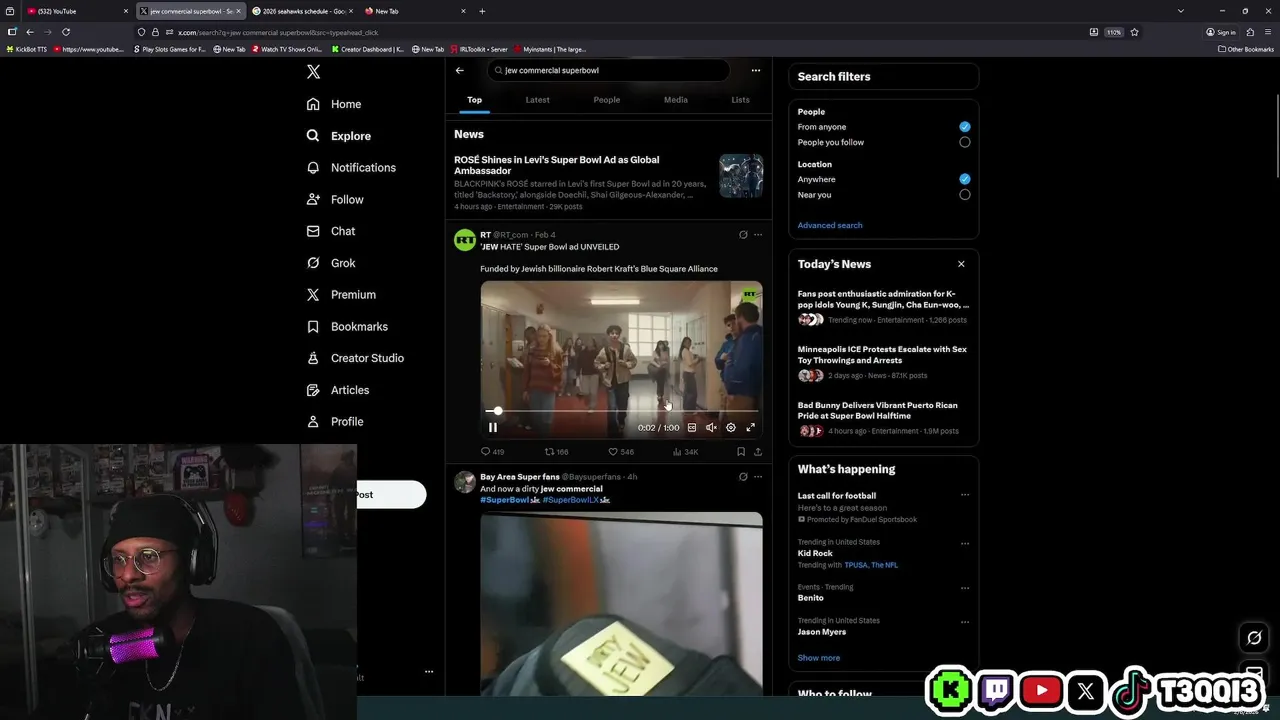The width and height of the screenshot is (1280, 720).
Task: Reply to the RT post
Action: tap(493, 452)
